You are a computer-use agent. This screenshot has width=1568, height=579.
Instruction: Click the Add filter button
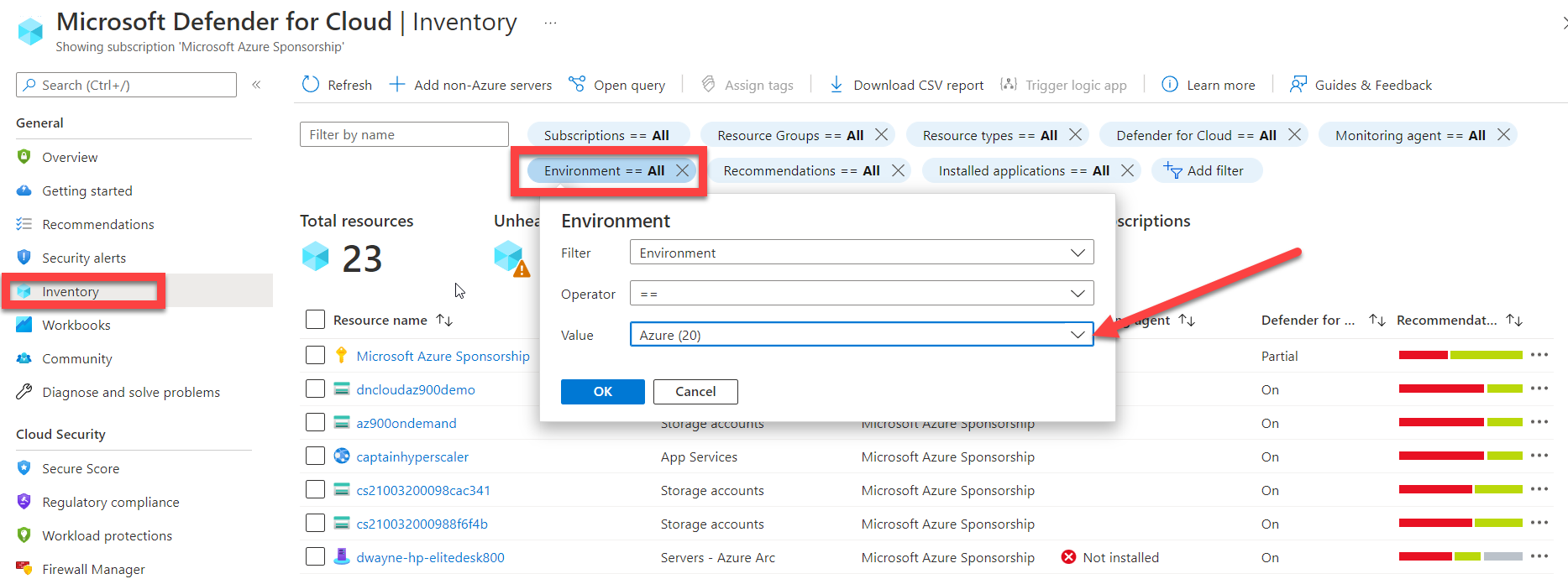pyautogui.click(x=1207, y=170)
